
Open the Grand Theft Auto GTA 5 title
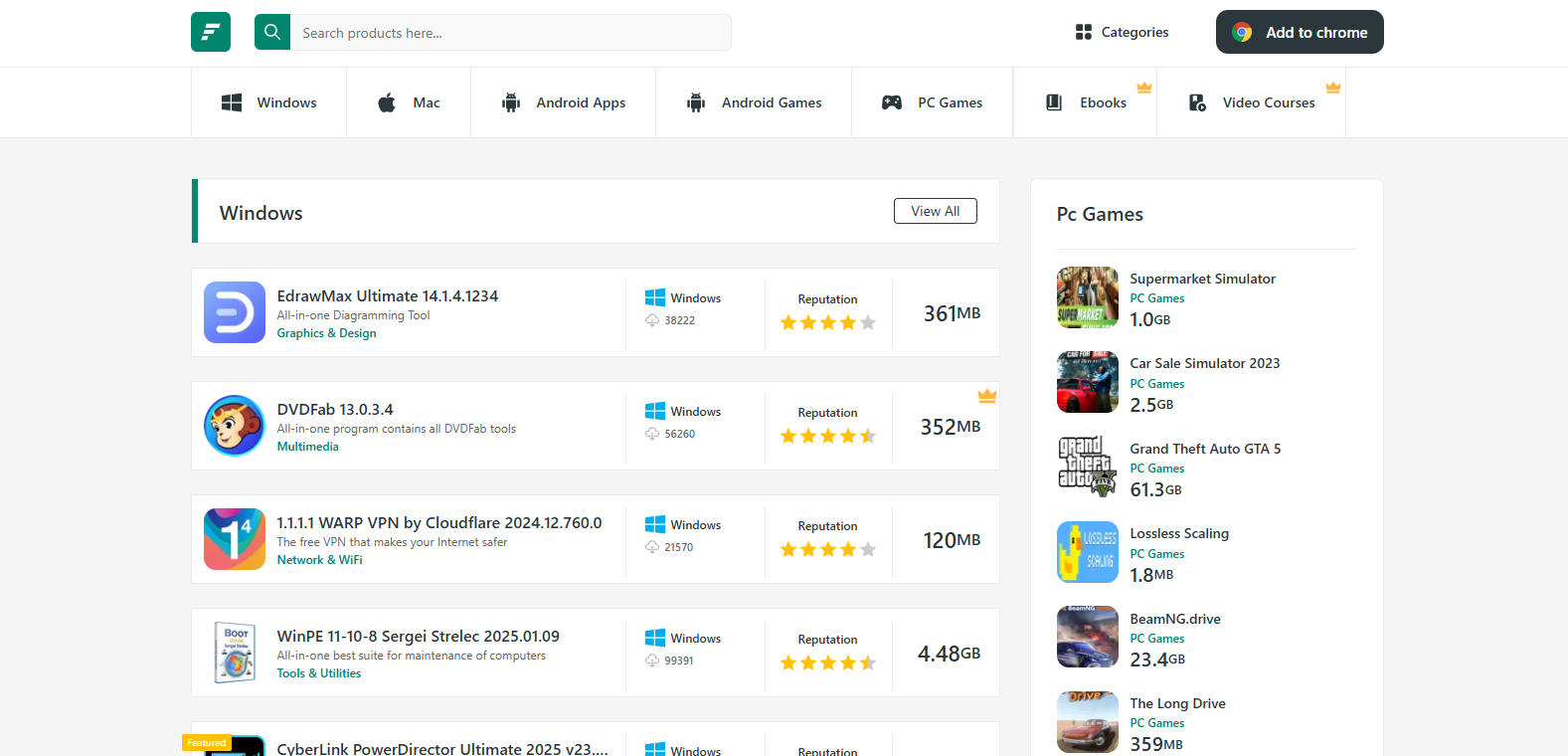(x=1205, y=449)
